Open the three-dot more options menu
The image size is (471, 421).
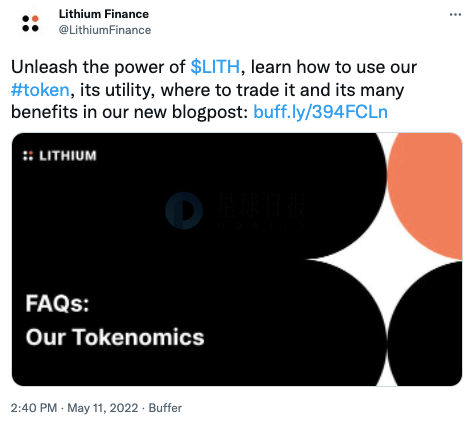455,15
